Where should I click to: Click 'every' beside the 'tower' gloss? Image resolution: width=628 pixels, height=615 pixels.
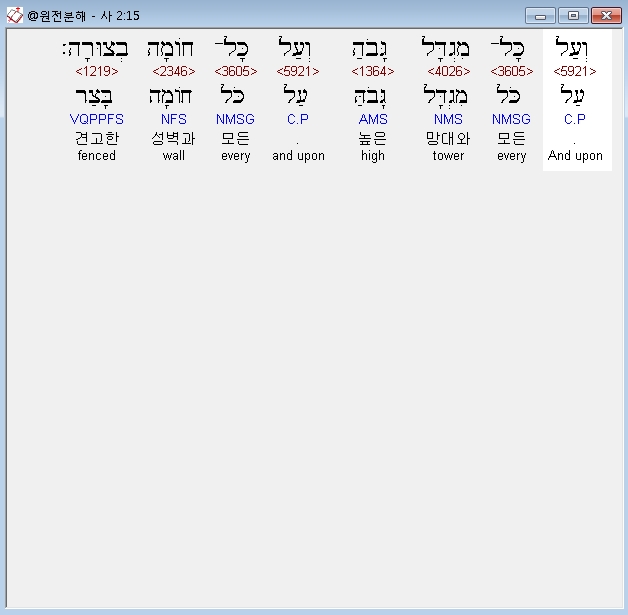(511, 156)
